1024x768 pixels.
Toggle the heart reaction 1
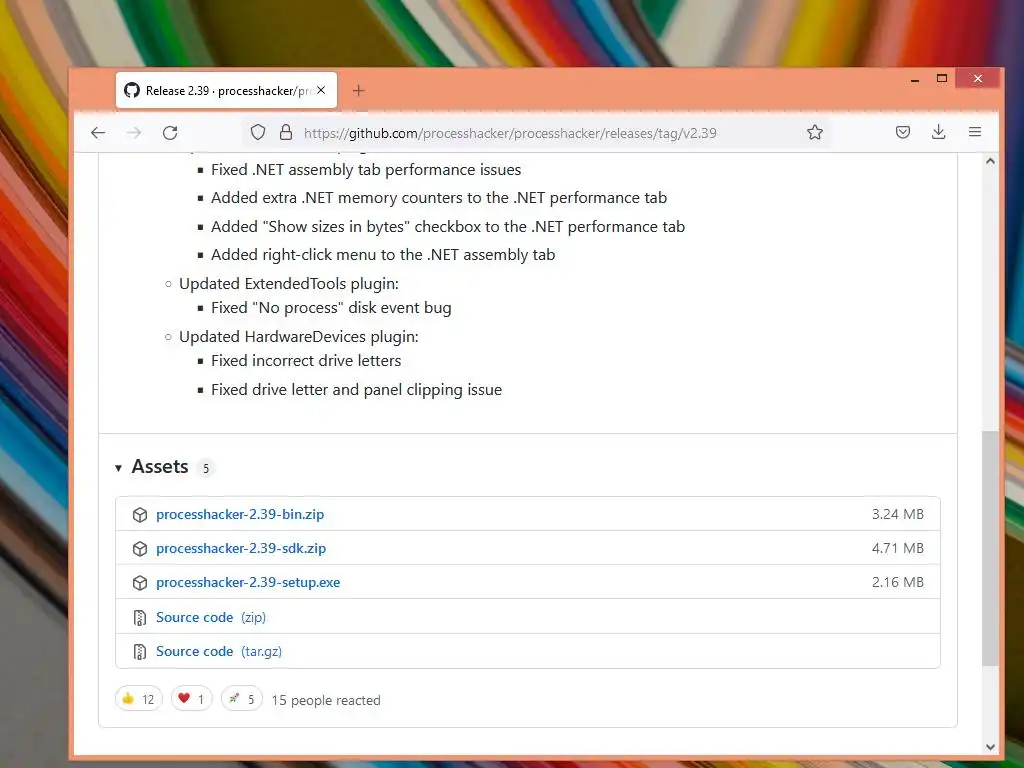191,699
